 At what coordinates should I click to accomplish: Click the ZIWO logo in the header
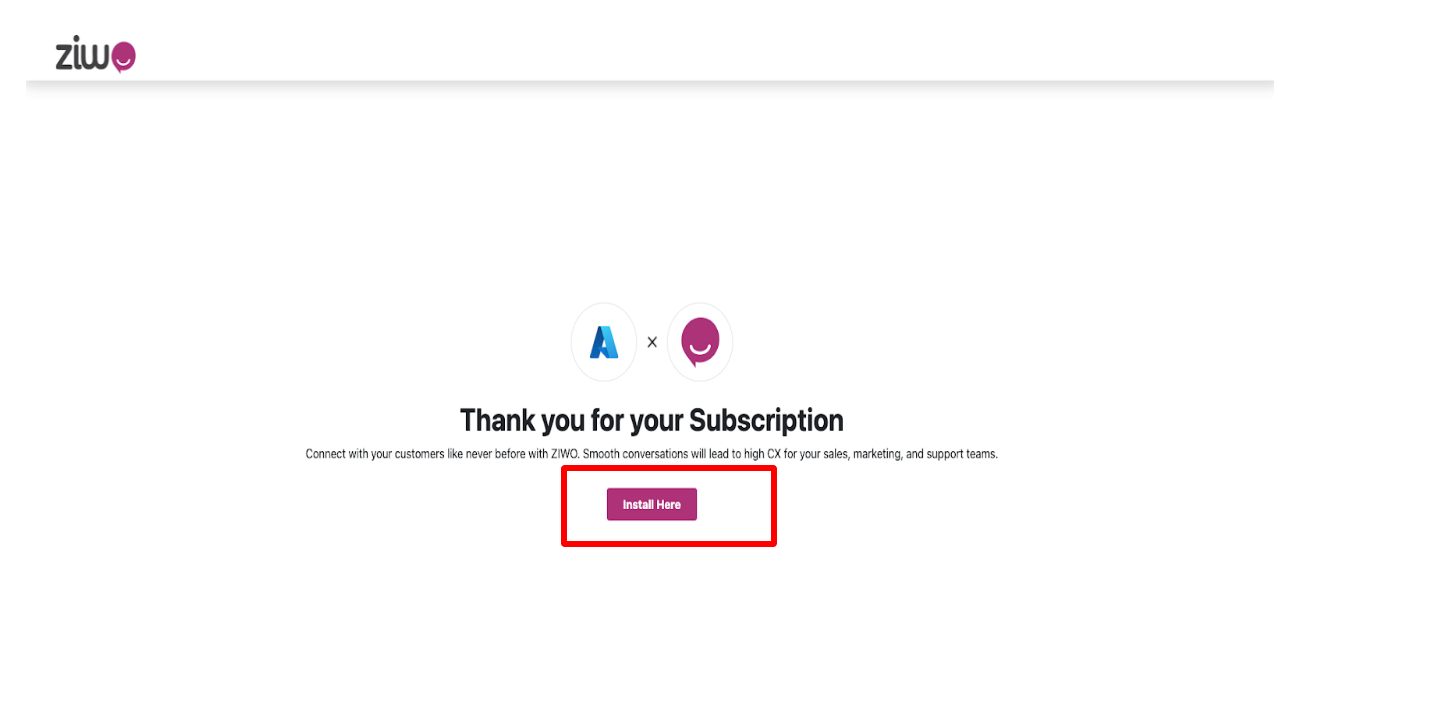tap(95, 57)
